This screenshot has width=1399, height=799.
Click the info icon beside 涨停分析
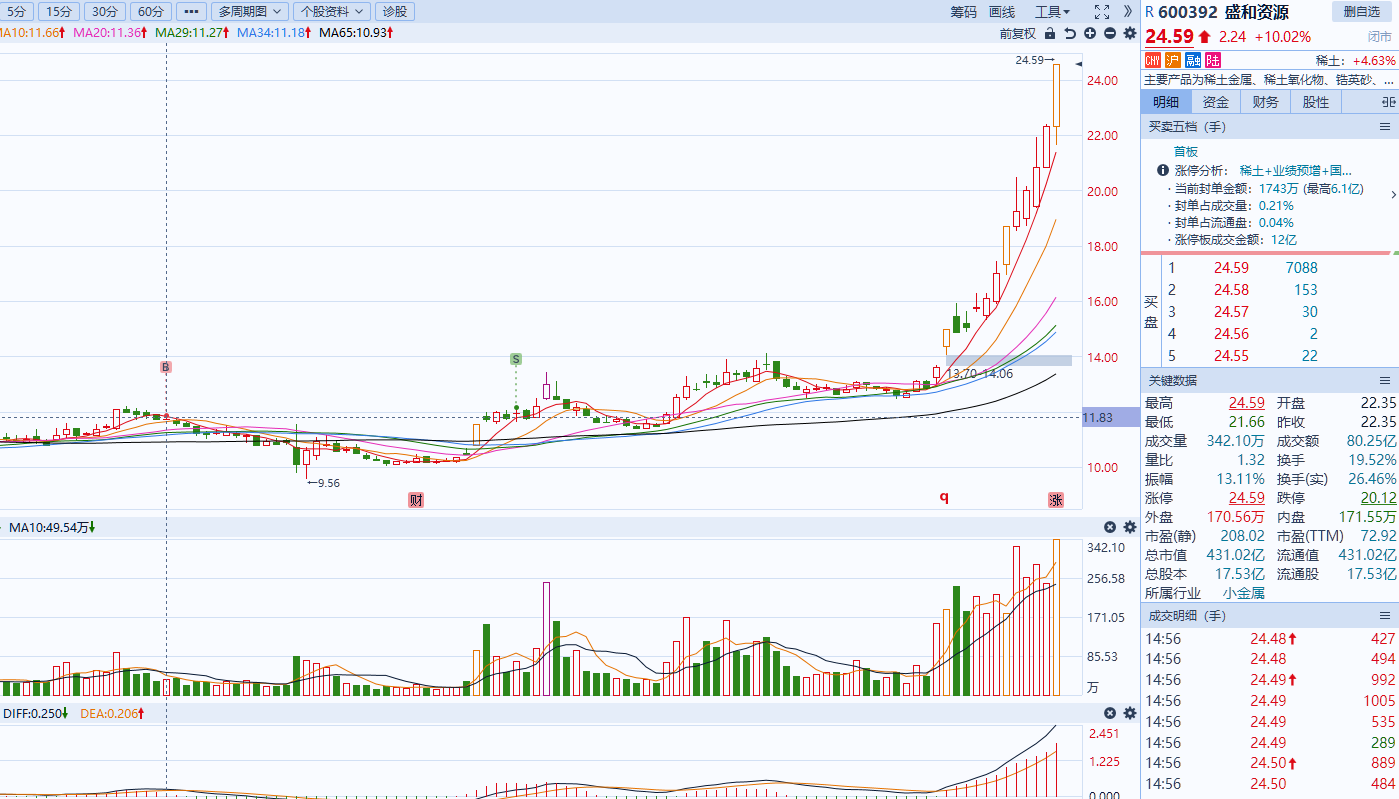1163,171
